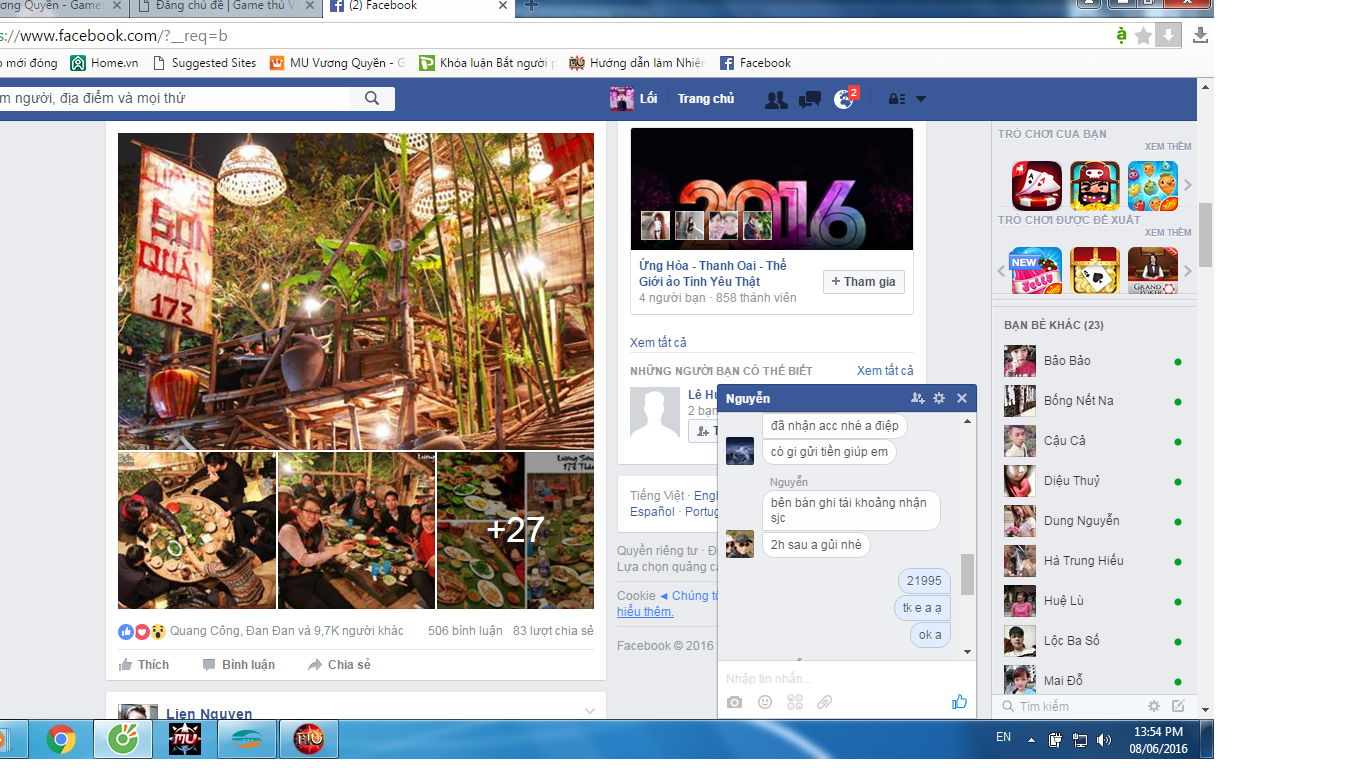Open the Facebook bookmark in bookmarks bar
Screen dimensions: 1366x768
tap(755, 63)
